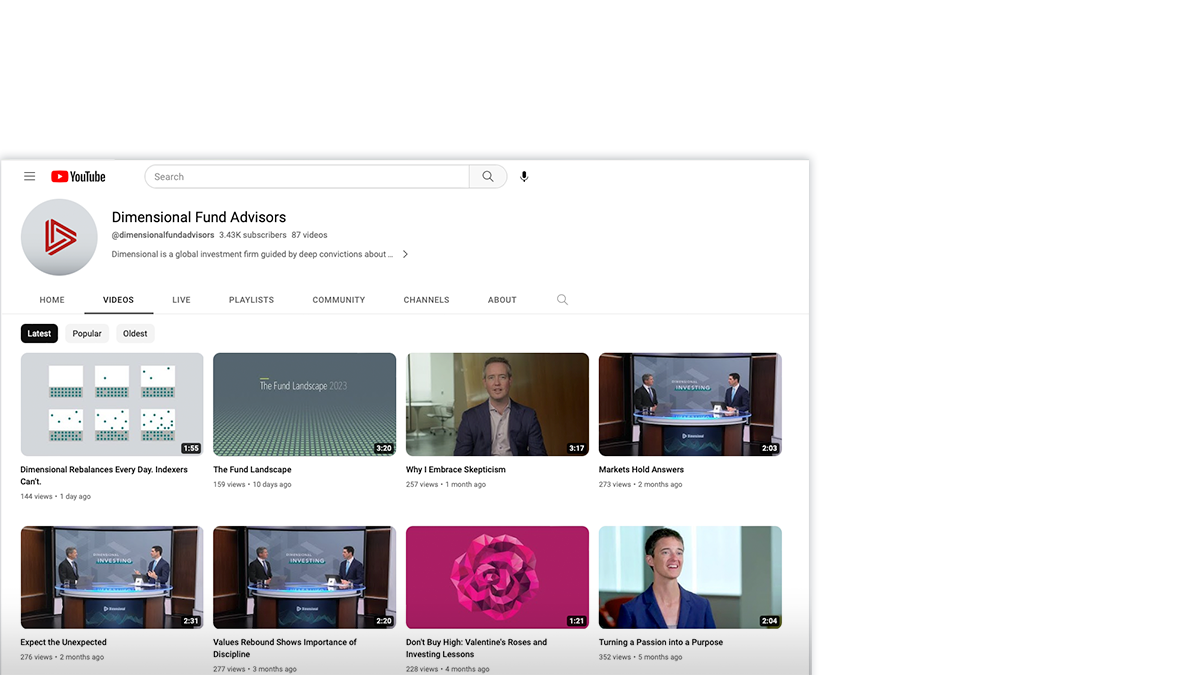Sort videos by Popular chip
The image size is (1200, 675).
[x=87, y=334]
